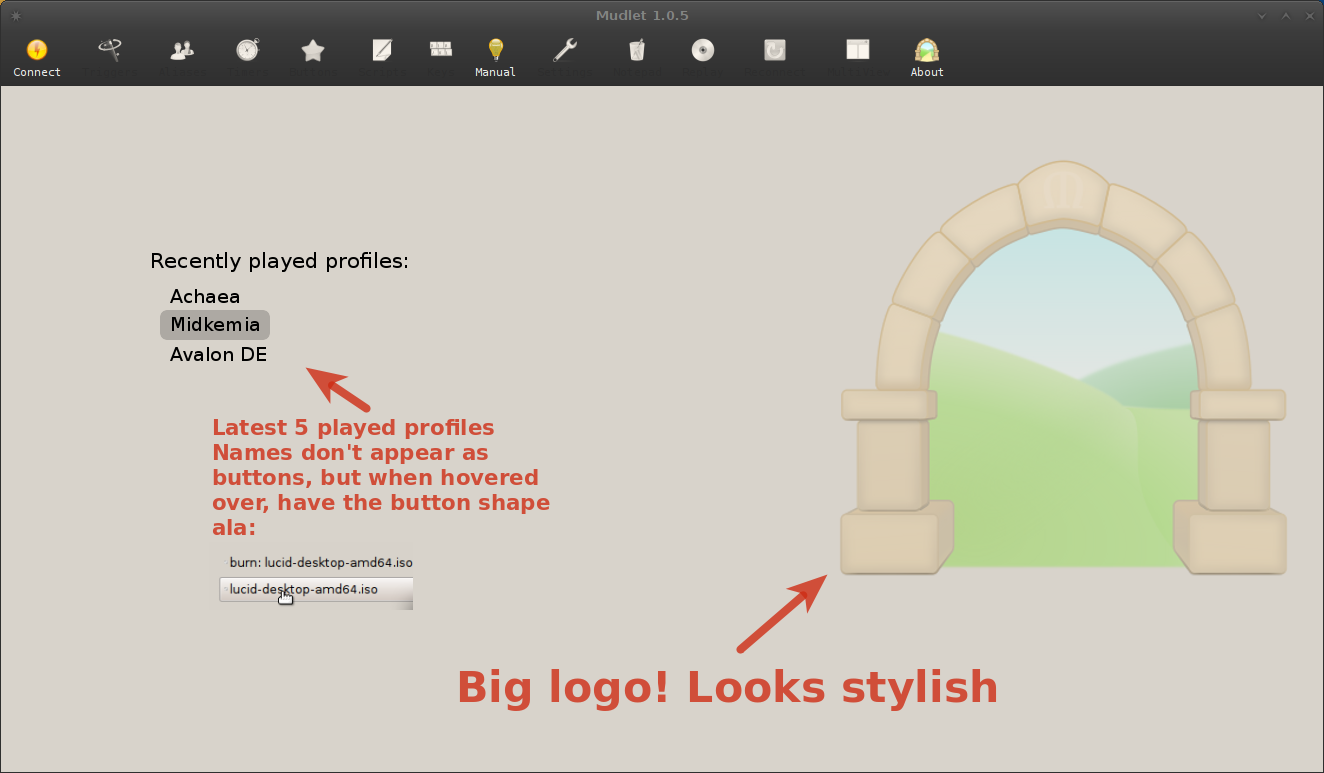Click the Reconnect circular arrow icon
Screen dimensions: 1324x773
point(775,50)
